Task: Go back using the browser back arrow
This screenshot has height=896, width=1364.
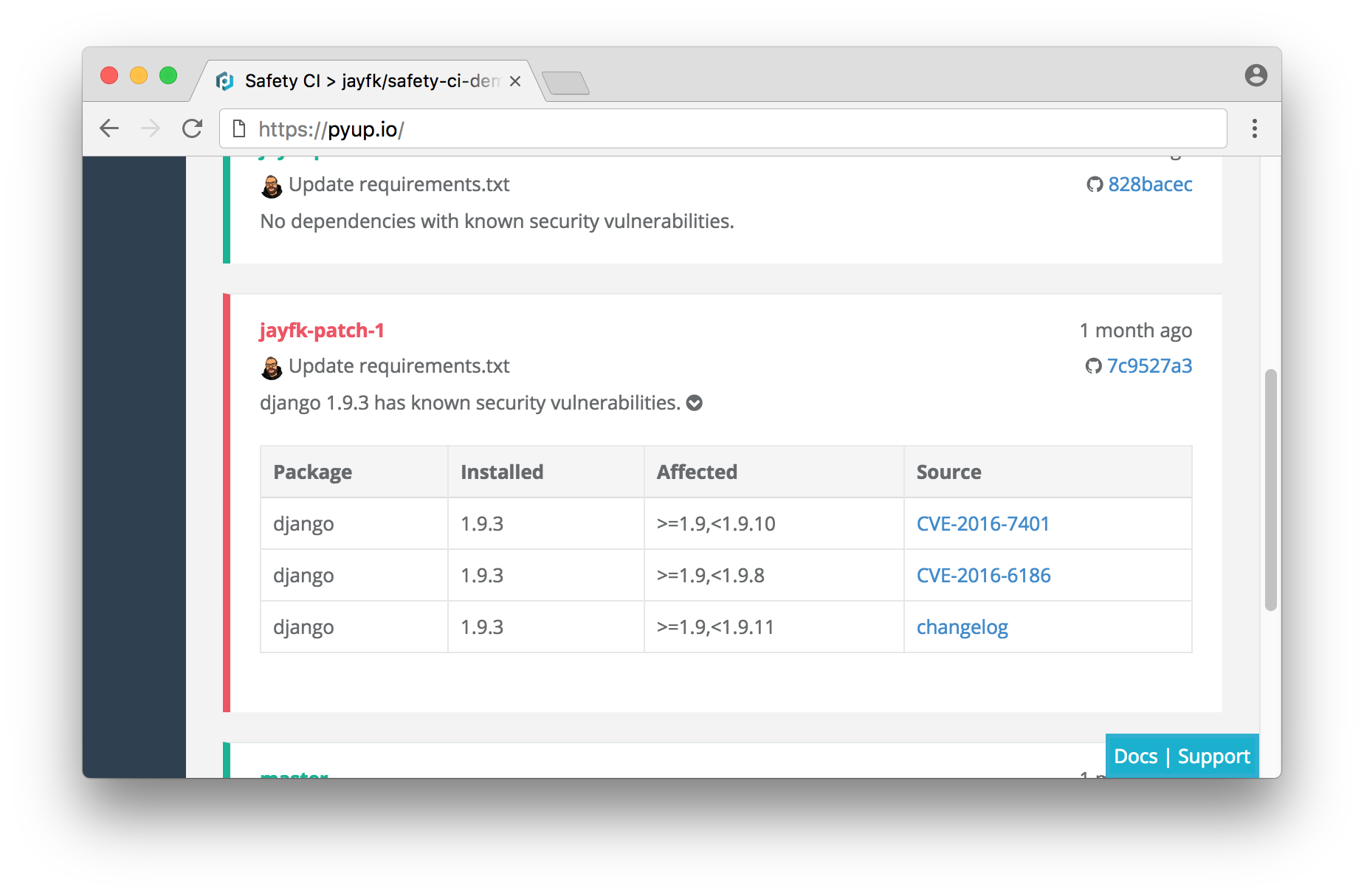Action: click(109, 128)
